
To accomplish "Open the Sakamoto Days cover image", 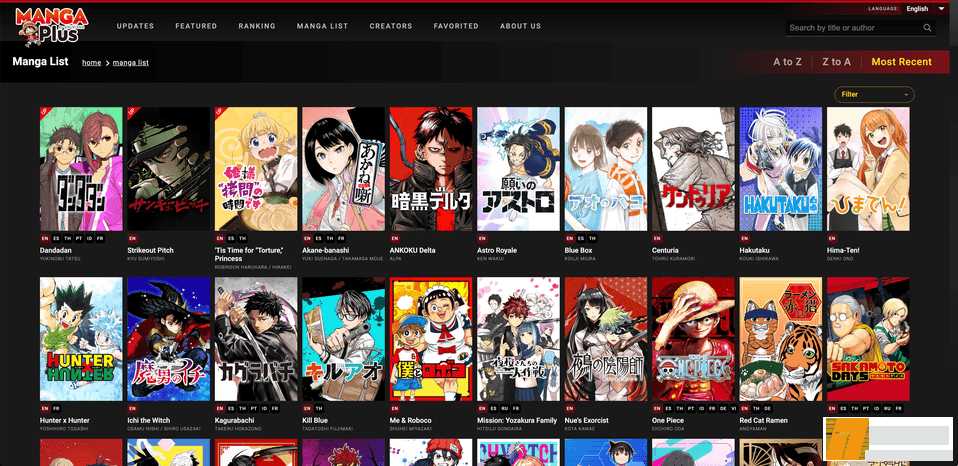I will pyautogui.click(x=867, y=339).
